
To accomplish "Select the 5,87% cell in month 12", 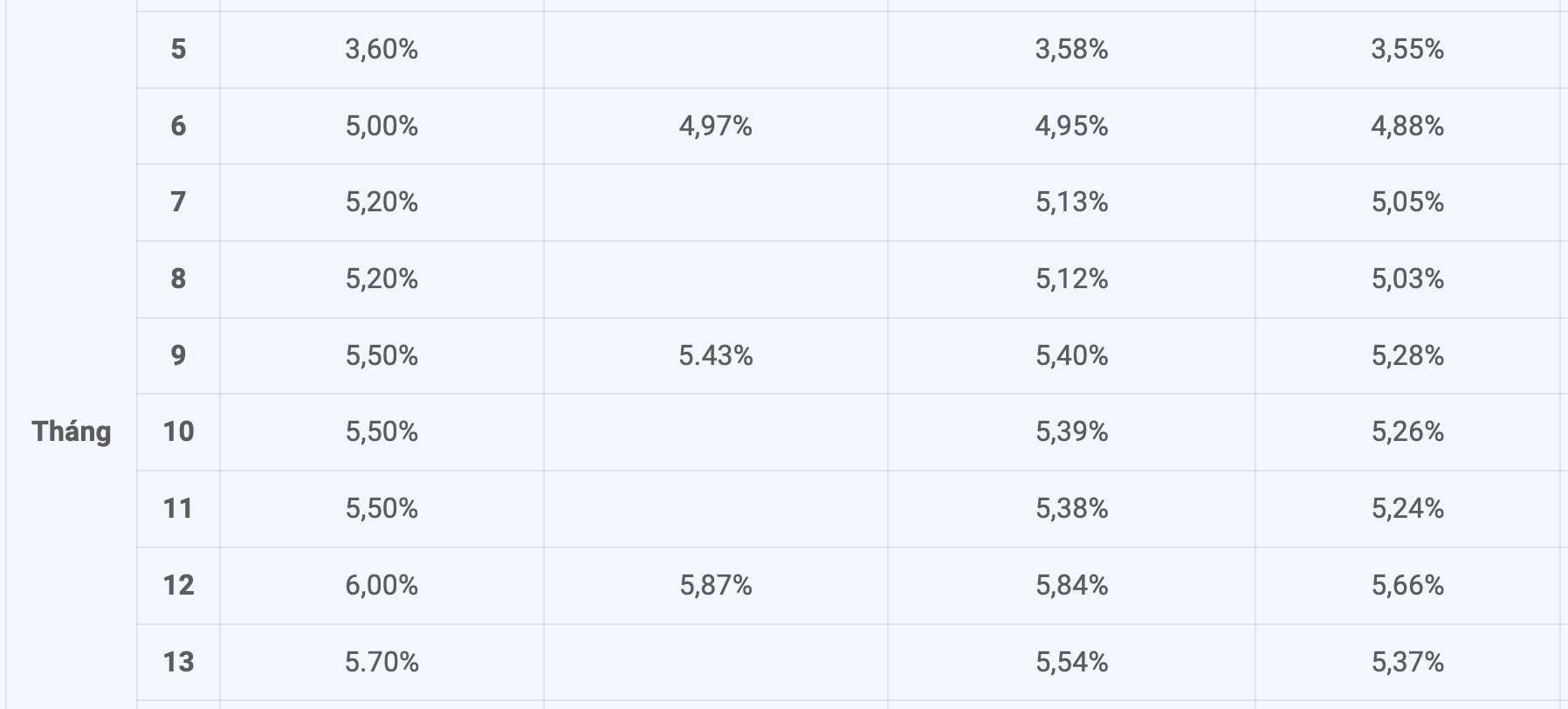I will point(716,585).
